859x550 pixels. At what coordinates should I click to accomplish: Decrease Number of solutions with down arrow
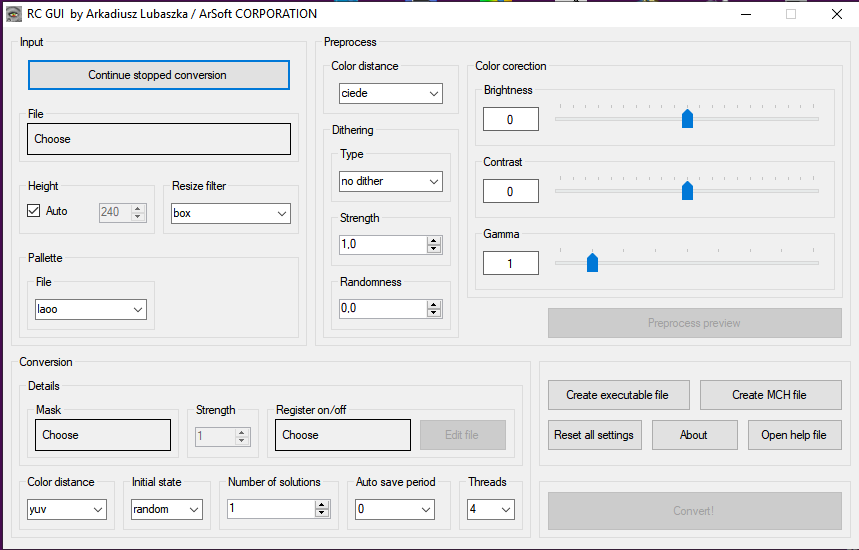click(322, 513)
